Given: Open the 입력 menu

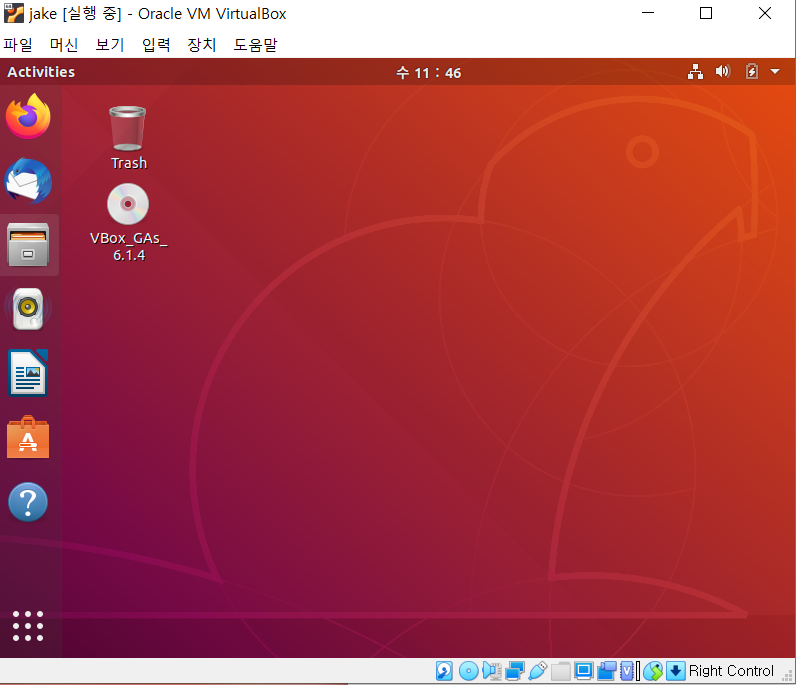Looking at the screenshot, I should point(156,45).
